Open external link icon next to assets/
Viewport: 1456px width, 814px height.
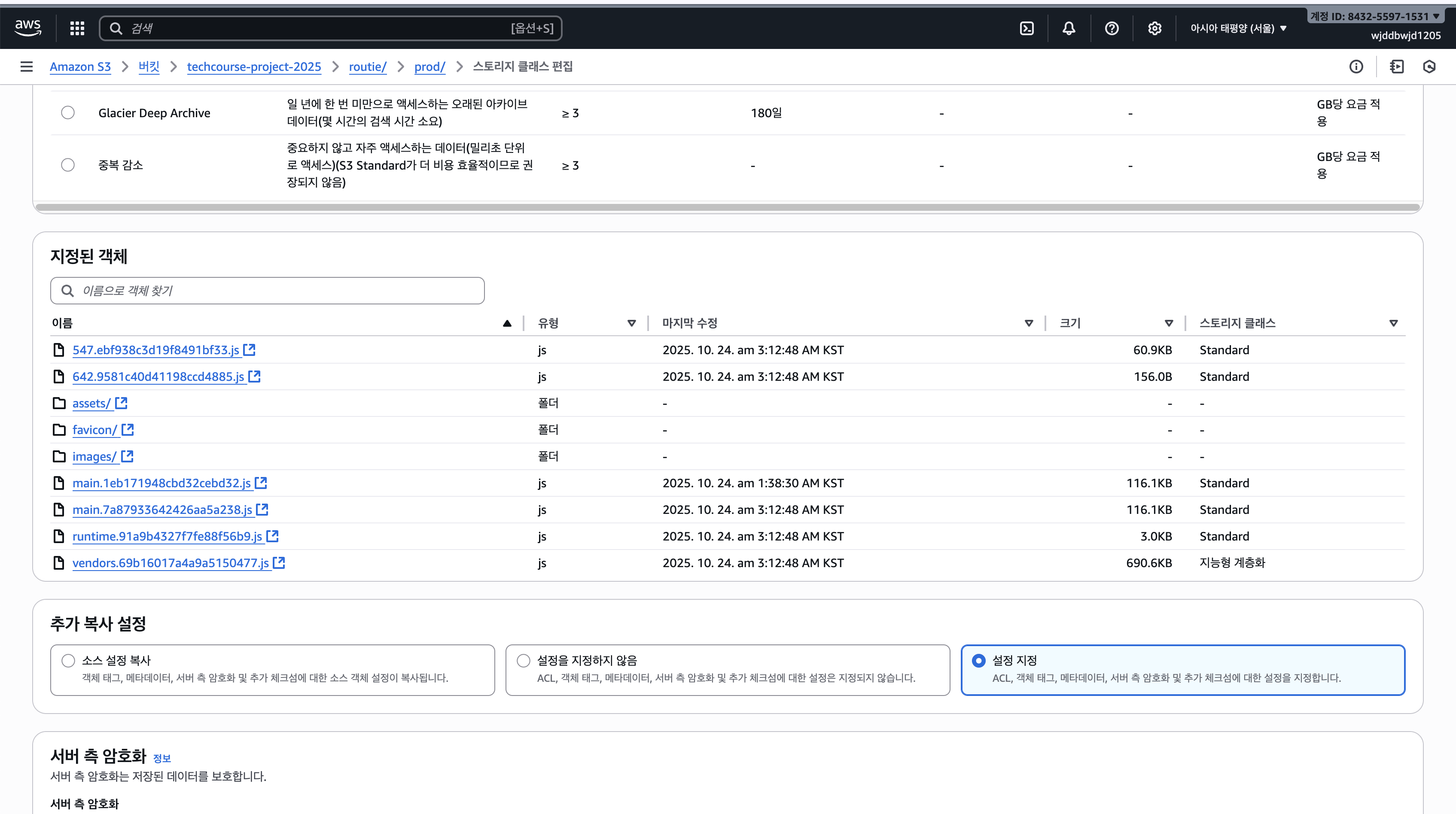point(121,403)
